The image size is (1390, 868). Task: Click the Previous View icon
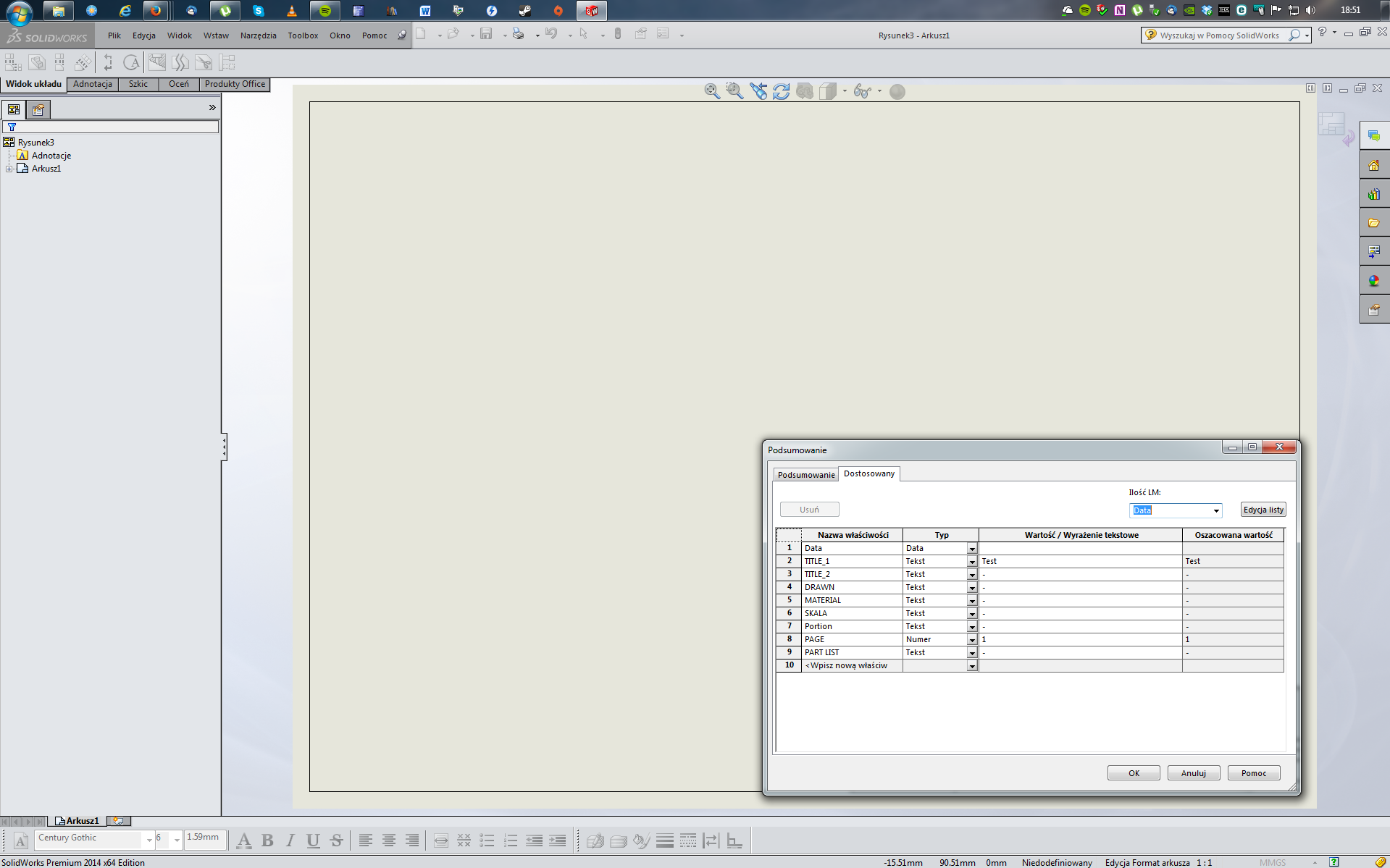(758, 91)
